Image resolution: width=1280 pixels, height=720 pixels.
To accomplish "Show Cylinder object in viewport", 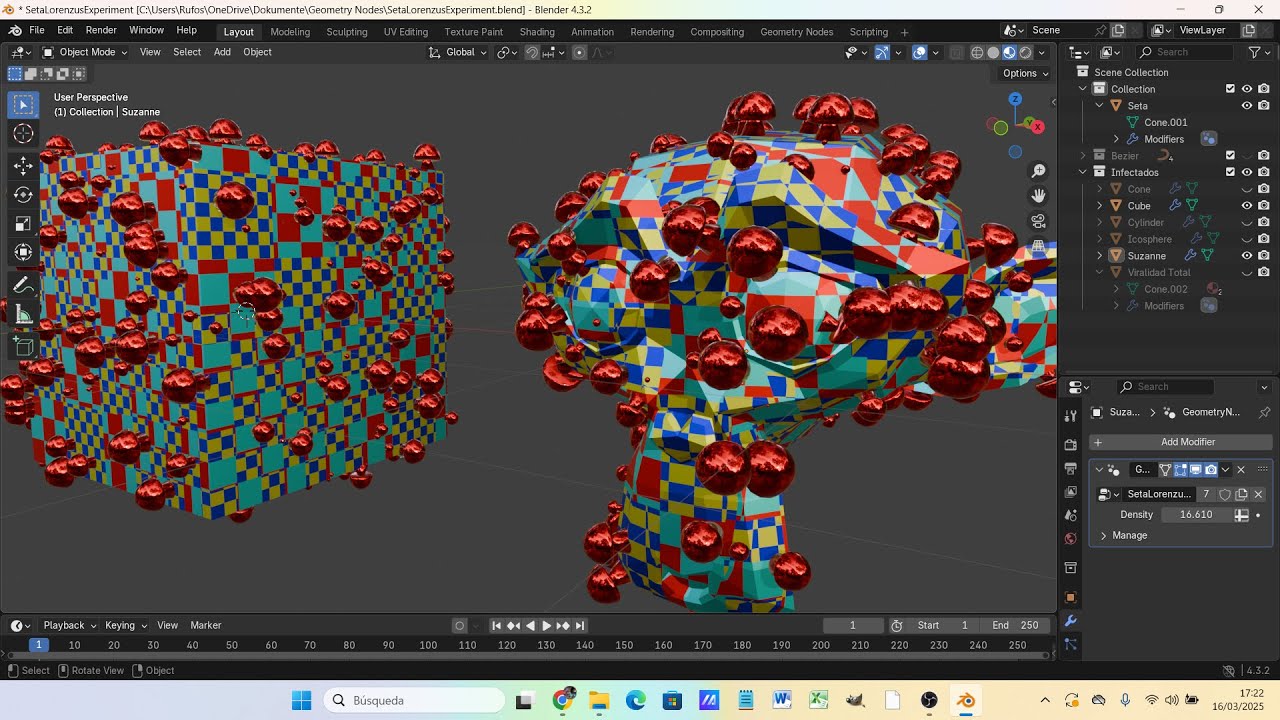I will (1247, 222).
